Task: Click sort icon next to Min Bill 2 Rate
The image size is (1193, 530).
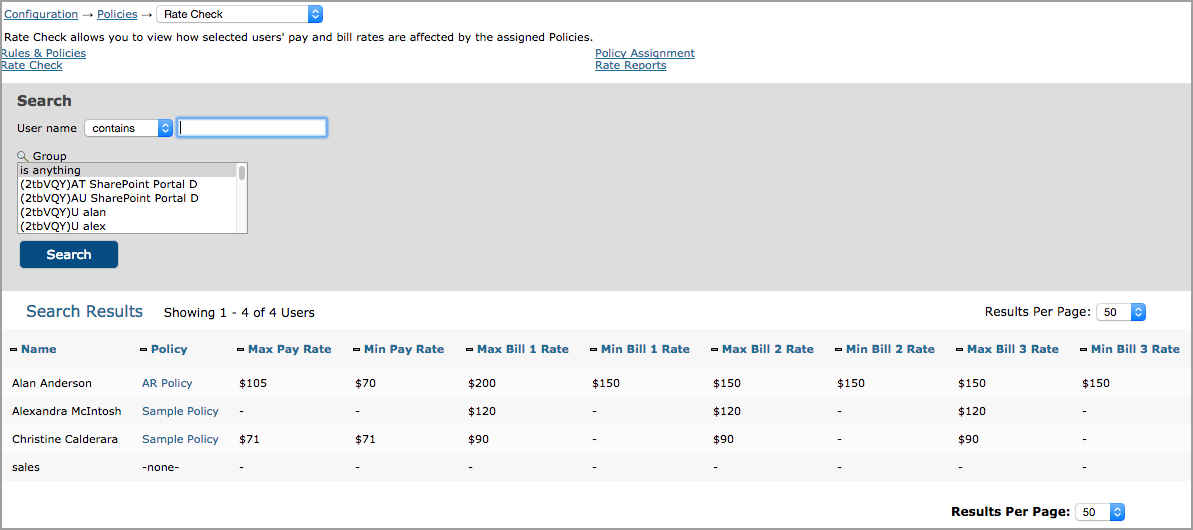Action: [x=838, y=350]
